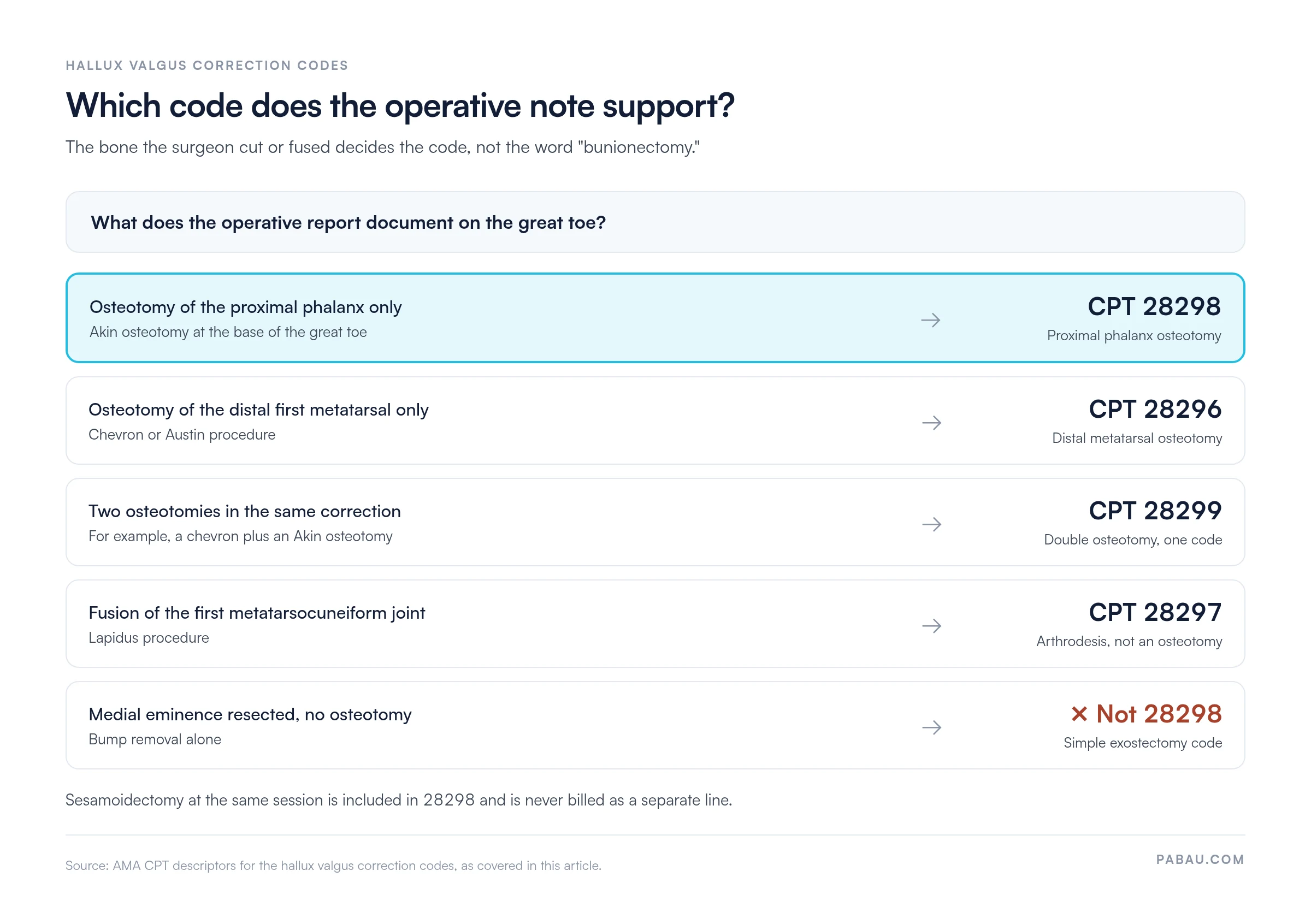Viewport: 1311px width, 924px height.
Task: Click Fusion of first metatarsocuneiform joint title
Action: click(x=256, y=613)
